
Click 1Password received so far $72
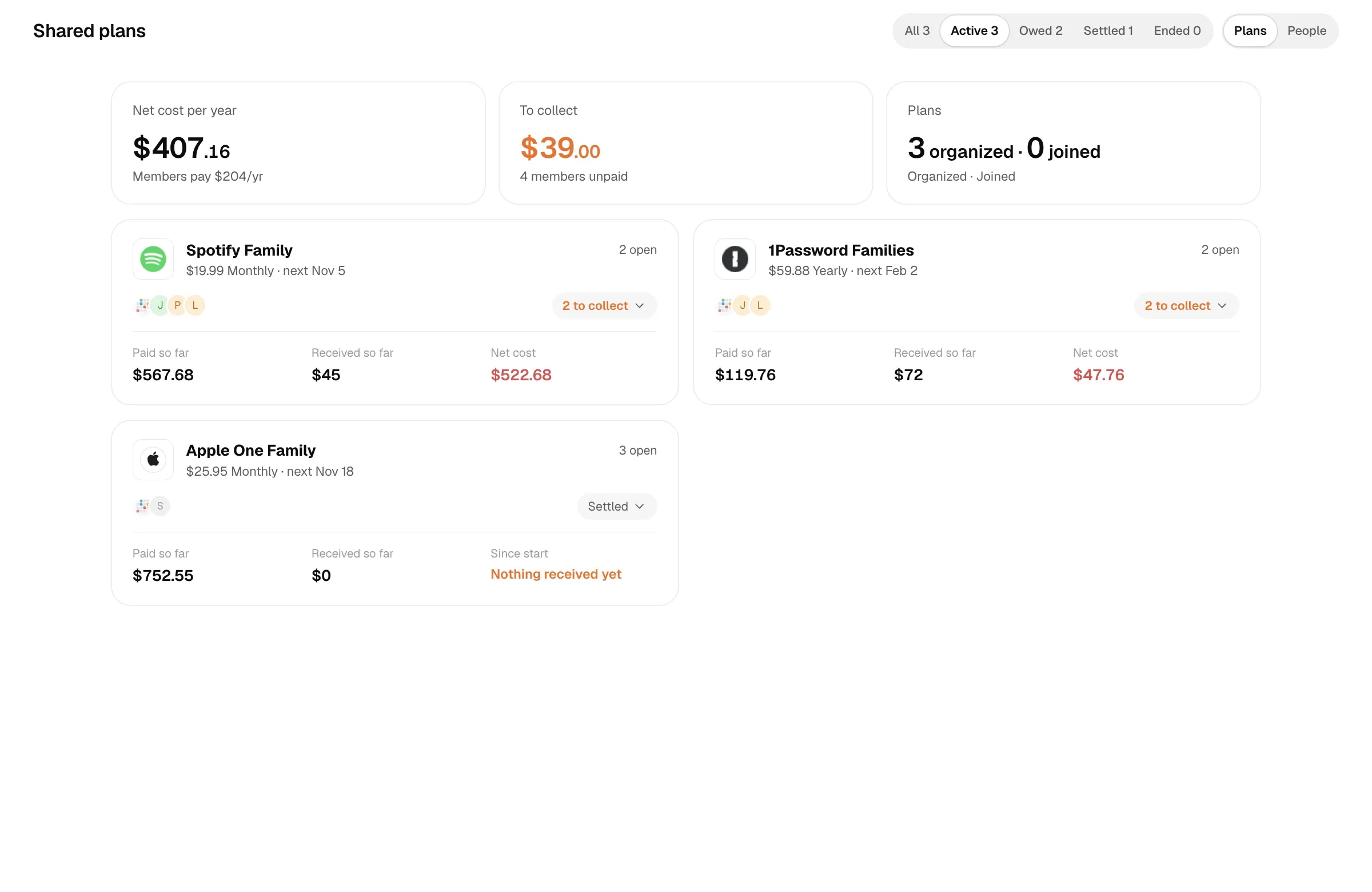pyautogui.click(x=908, y=375)
